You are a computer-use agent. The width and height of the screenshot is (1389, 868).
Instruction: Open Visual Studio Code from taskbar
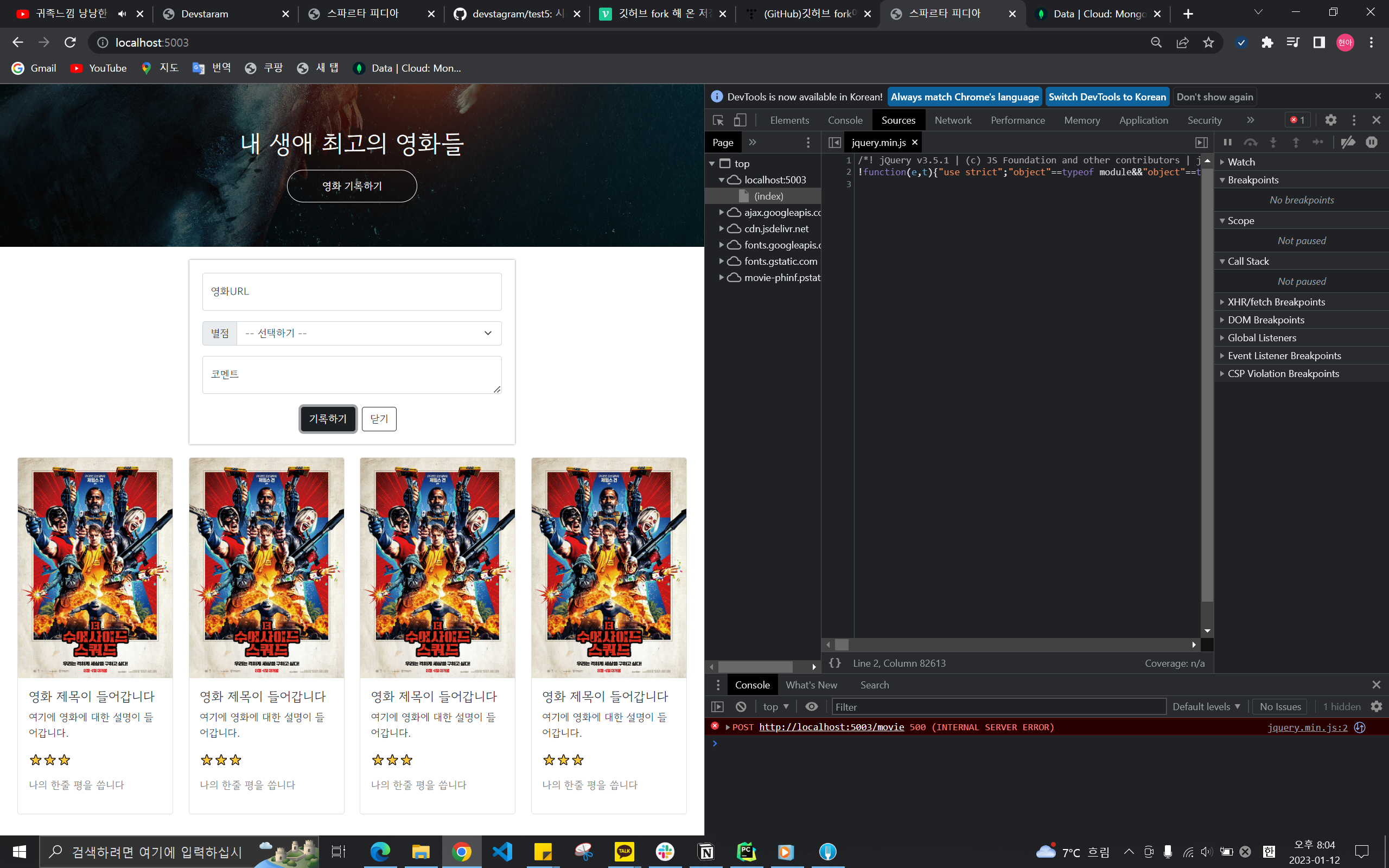tap(502, 851)
